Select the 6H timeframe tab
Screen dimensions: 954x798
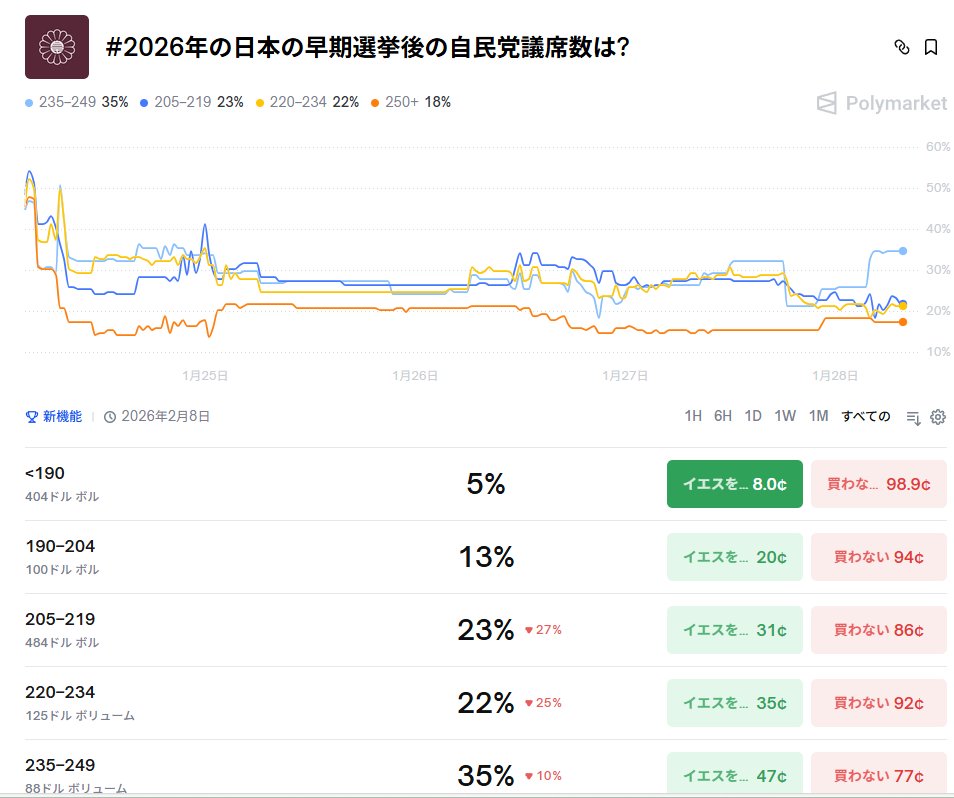pyautogui.click(x=723, y=416)
